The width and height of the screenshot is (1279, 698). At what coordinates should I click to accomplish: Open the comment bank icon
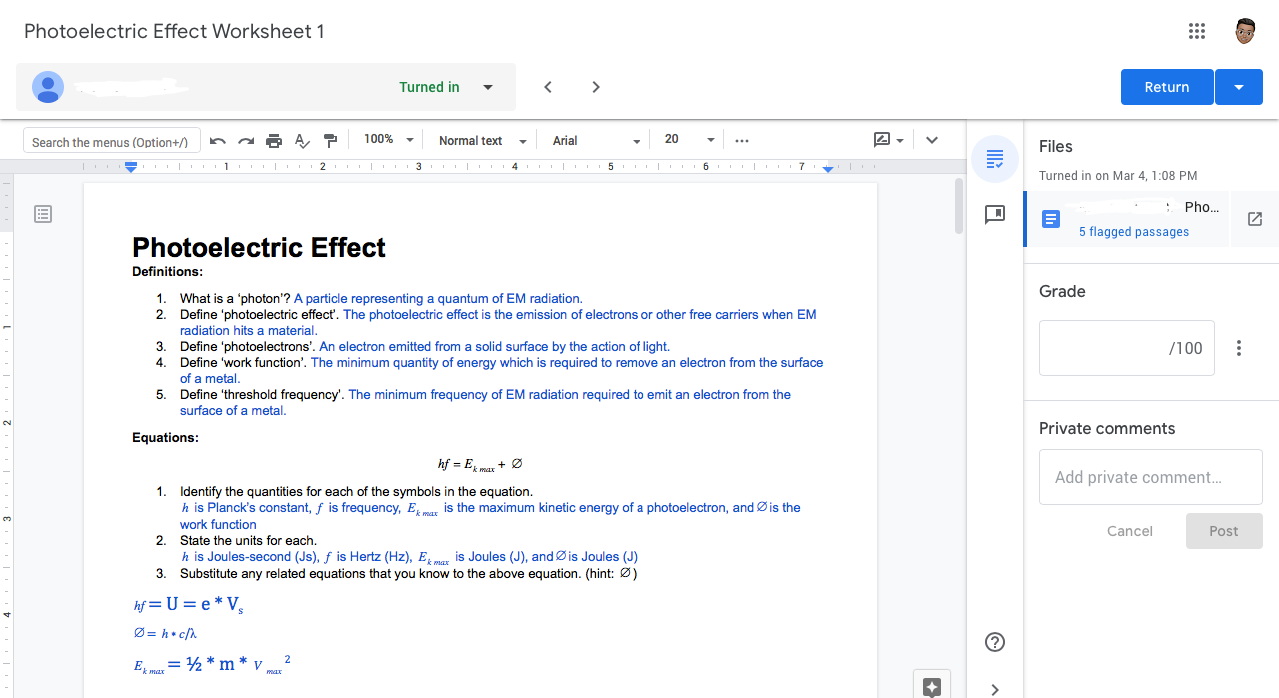tap(995, 214)
